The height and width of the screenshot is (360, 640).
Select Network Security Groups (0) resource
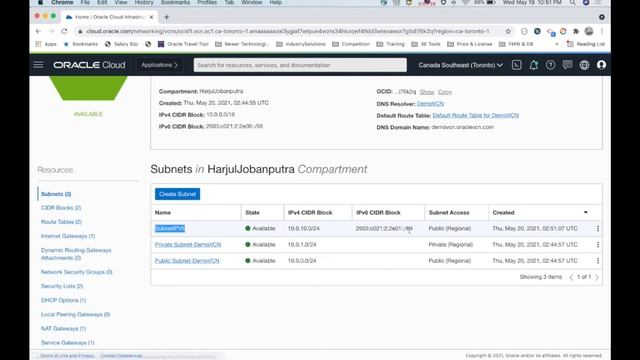pyautogui.click(x=77, y=272)
